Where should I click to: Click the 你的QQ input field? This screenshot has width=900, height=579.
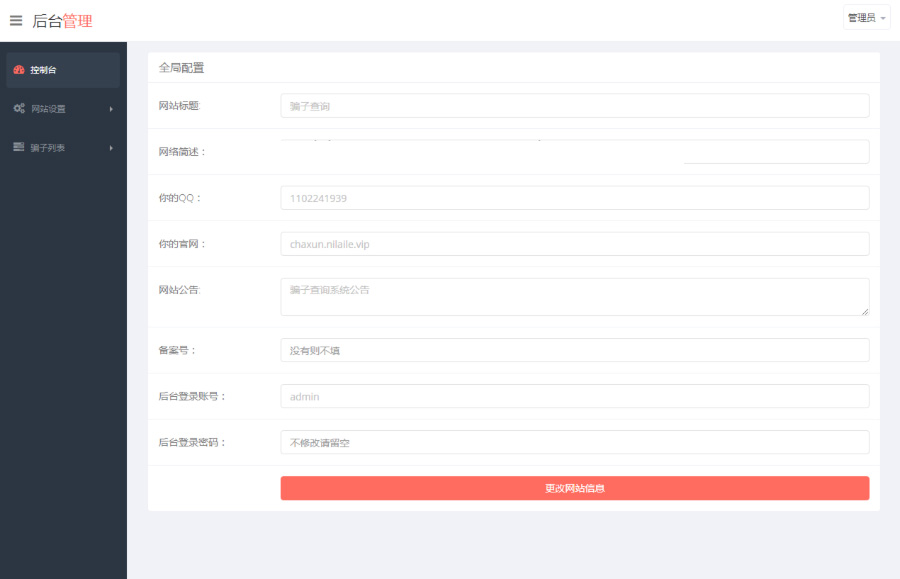coord(574,198)
